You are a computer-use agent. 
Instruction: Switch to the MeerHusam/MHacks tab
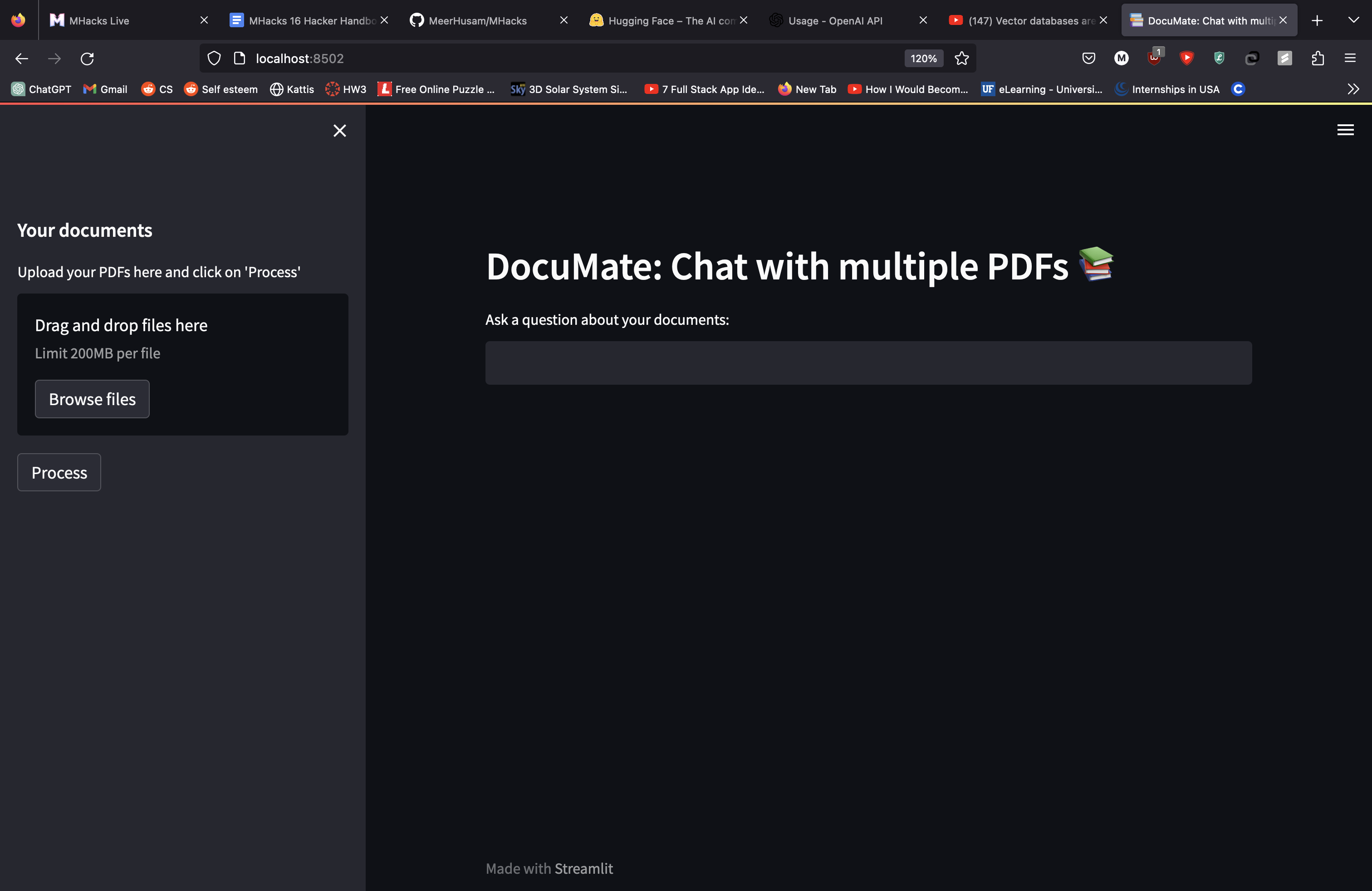(x=477, y=21)
